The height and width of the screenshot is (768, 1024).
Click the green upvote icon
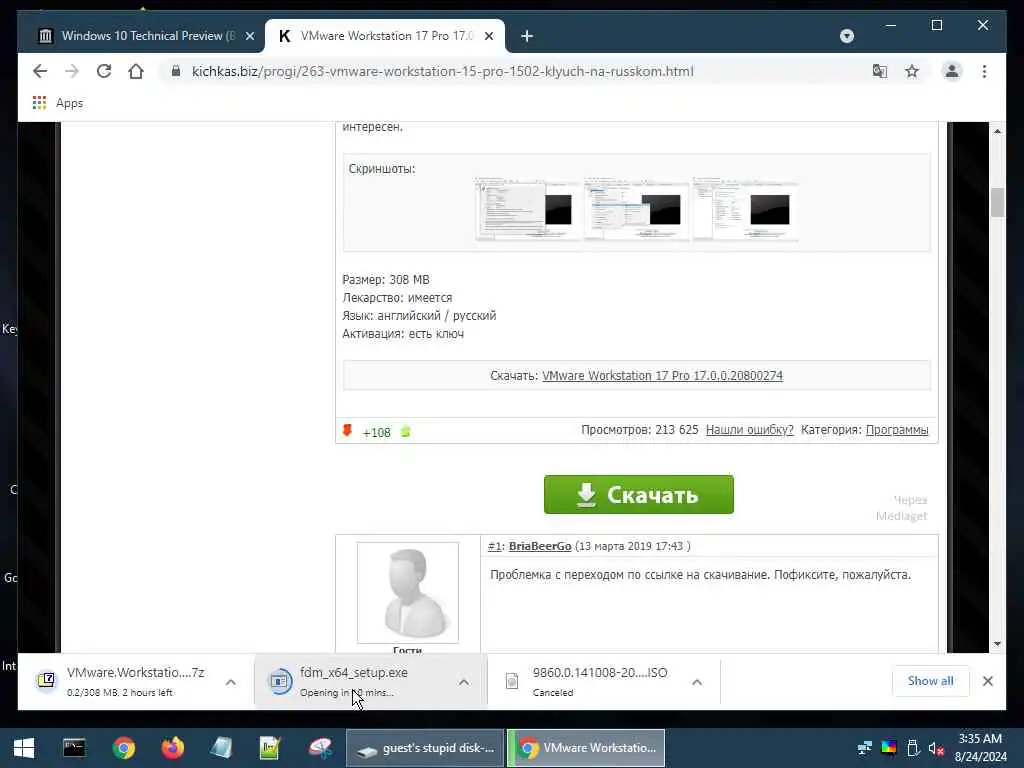coord(406,432)
